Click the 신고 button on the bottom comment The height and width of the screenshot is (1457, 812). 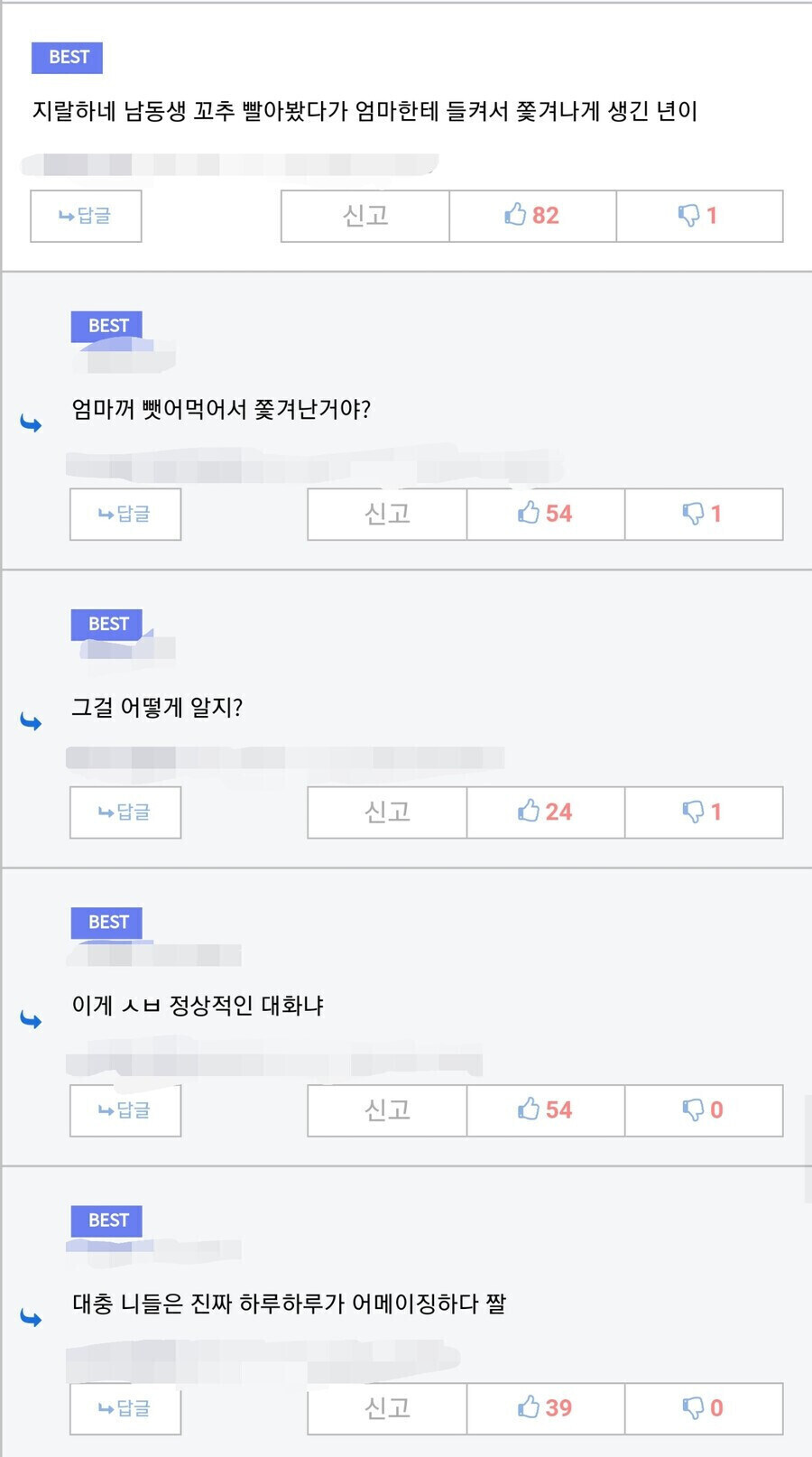[x=386, y=1407]
